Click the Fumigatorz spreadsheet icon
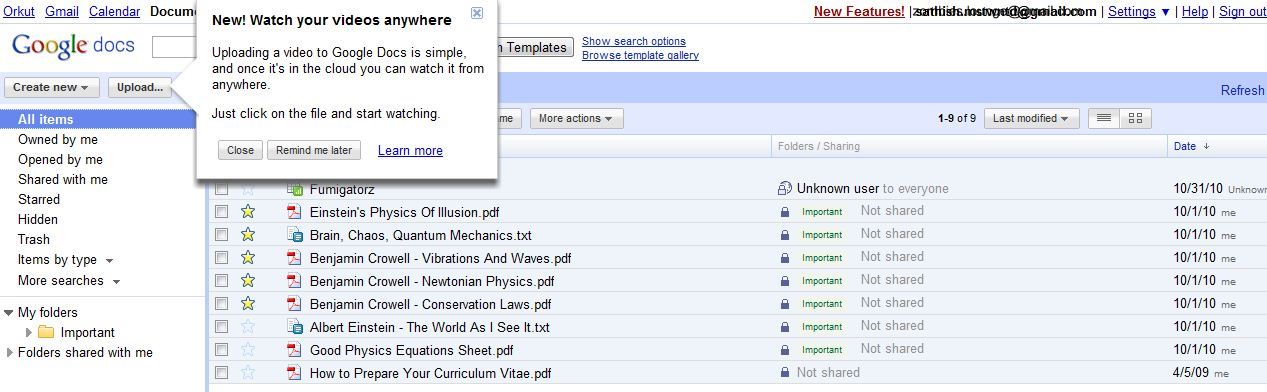The image size is (1267, 392). [x=294, y=188]
